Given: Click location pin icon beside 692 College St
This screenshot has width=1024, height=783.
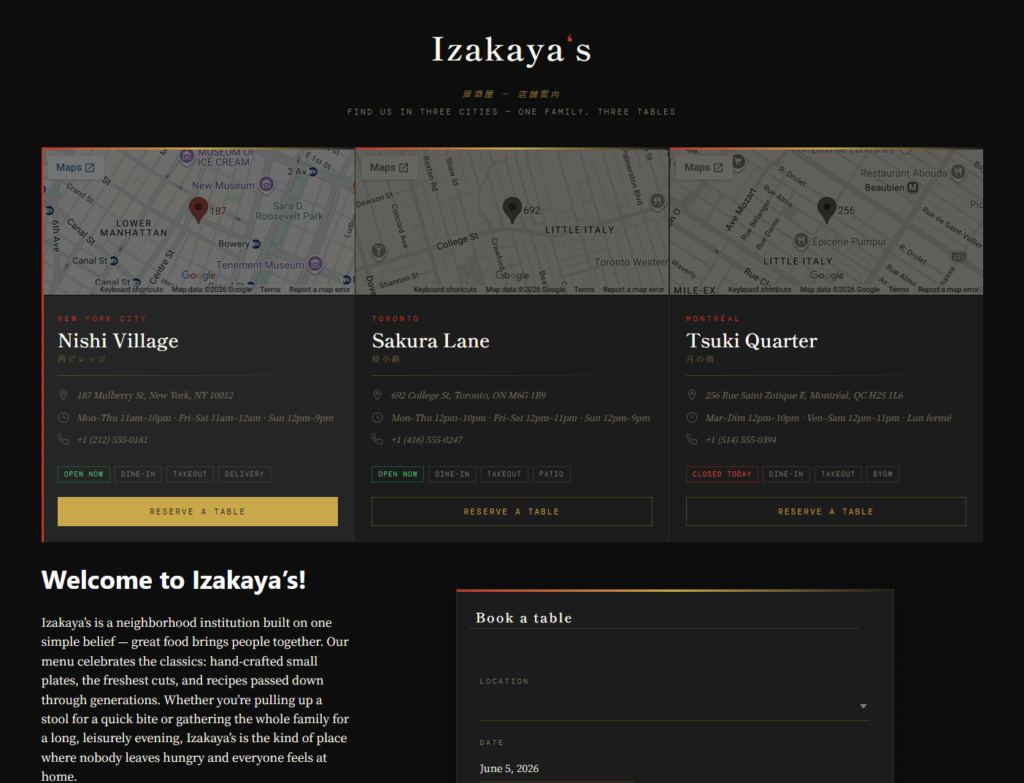Looking at the screenshot, I should click(x=377, y=395).
